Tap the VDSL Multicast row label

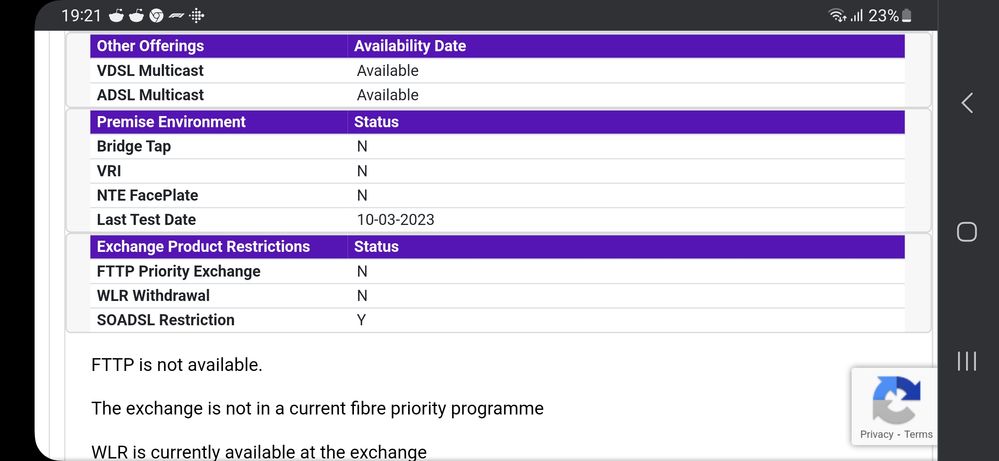[150, 71]
